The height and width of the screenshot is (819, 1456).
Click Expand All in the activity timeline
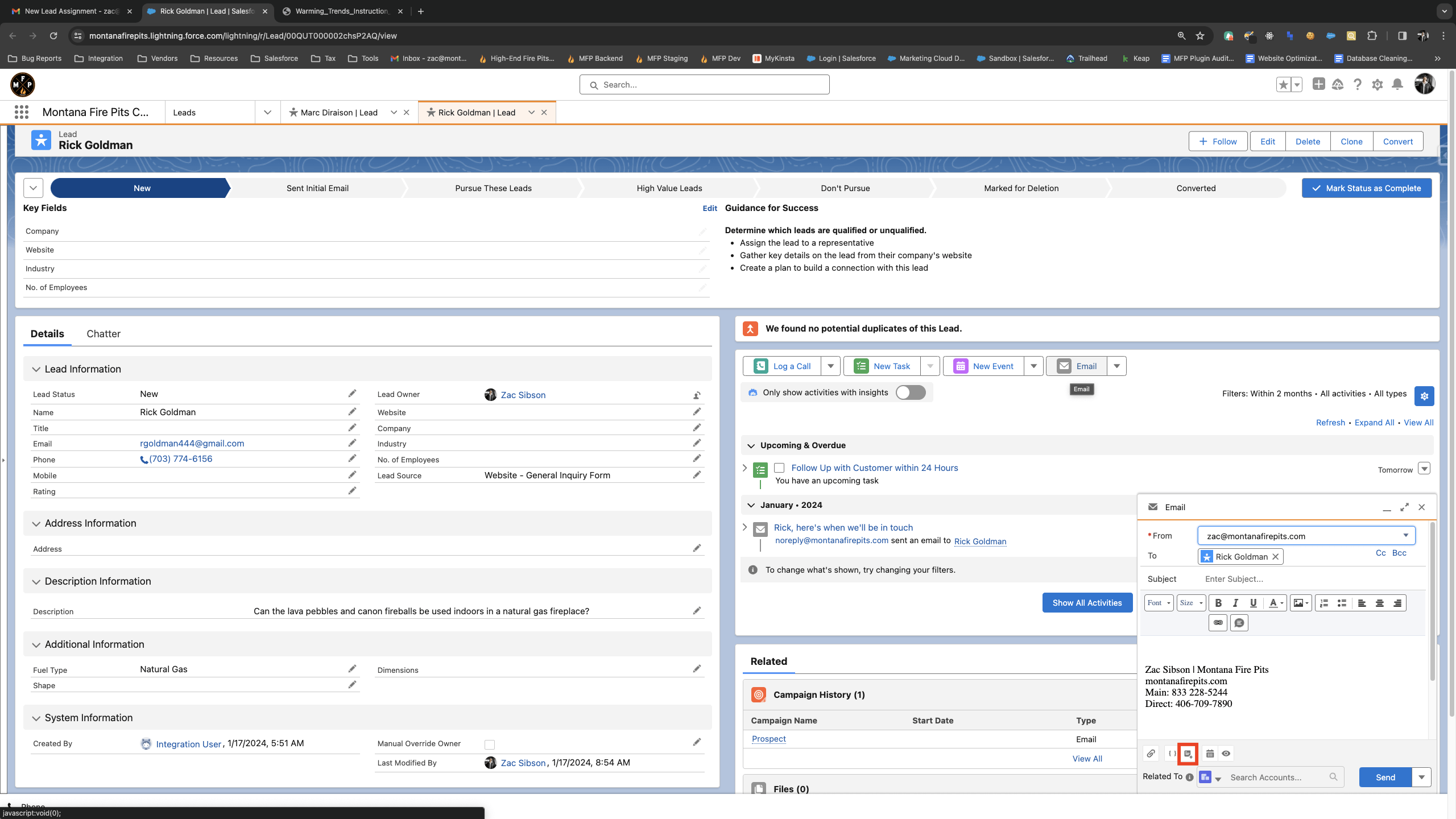point(1374,423)
